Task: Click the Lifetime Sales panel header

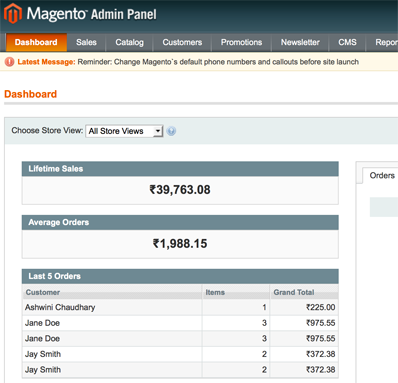Action: pos(180,169)
